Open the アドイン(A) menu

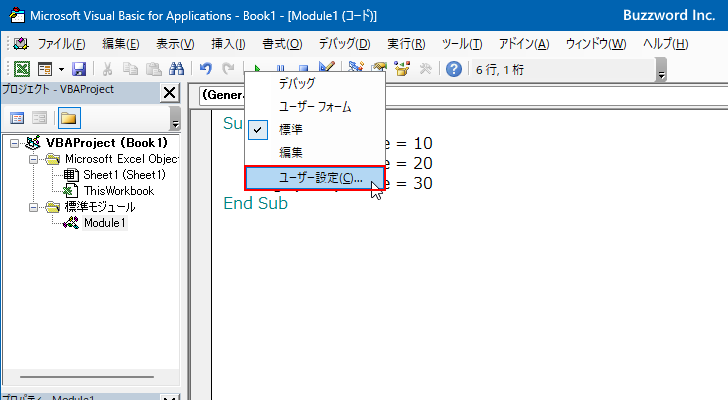[524, 44]
